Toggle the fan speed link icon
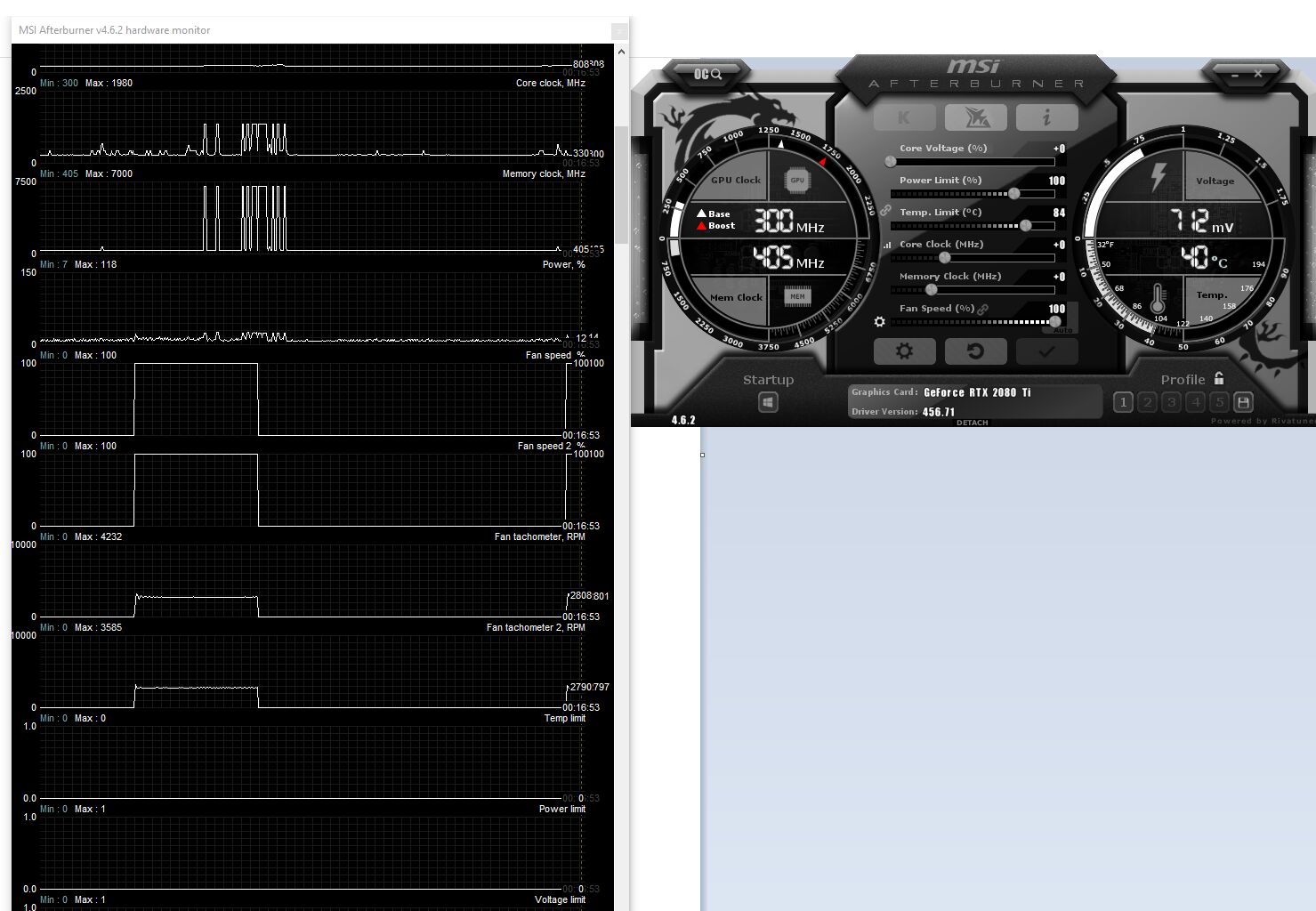The width and height of the screenshot is (1316, 911). point(983,309)
